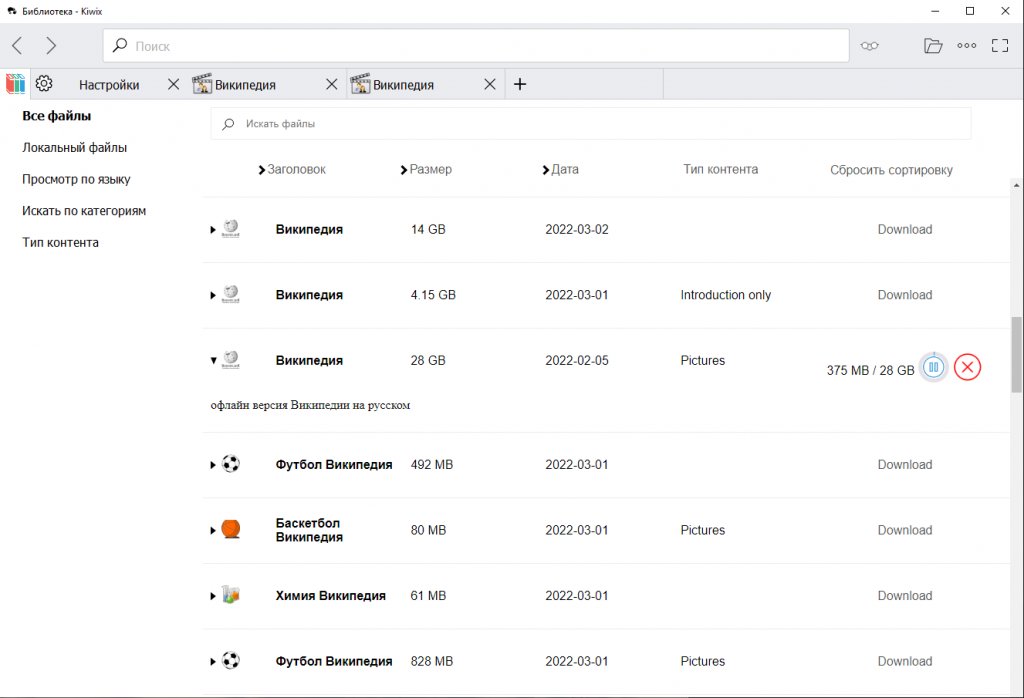The height and width of the screenshot is (698, 1024).
Task: Toggle reading mode glasses icon
Action: [x=869, y=45]
